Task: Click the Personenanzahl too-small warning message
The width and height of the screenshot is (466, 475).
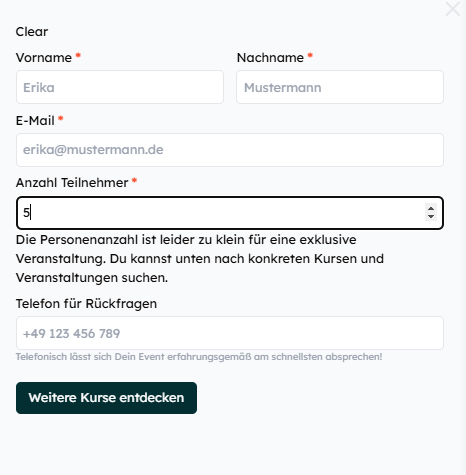Action: [200, 259]
